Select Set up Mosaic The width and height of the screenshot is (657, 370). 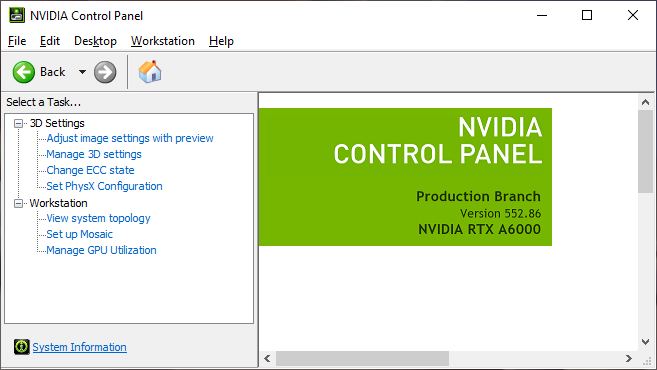(x=80, y=234)
